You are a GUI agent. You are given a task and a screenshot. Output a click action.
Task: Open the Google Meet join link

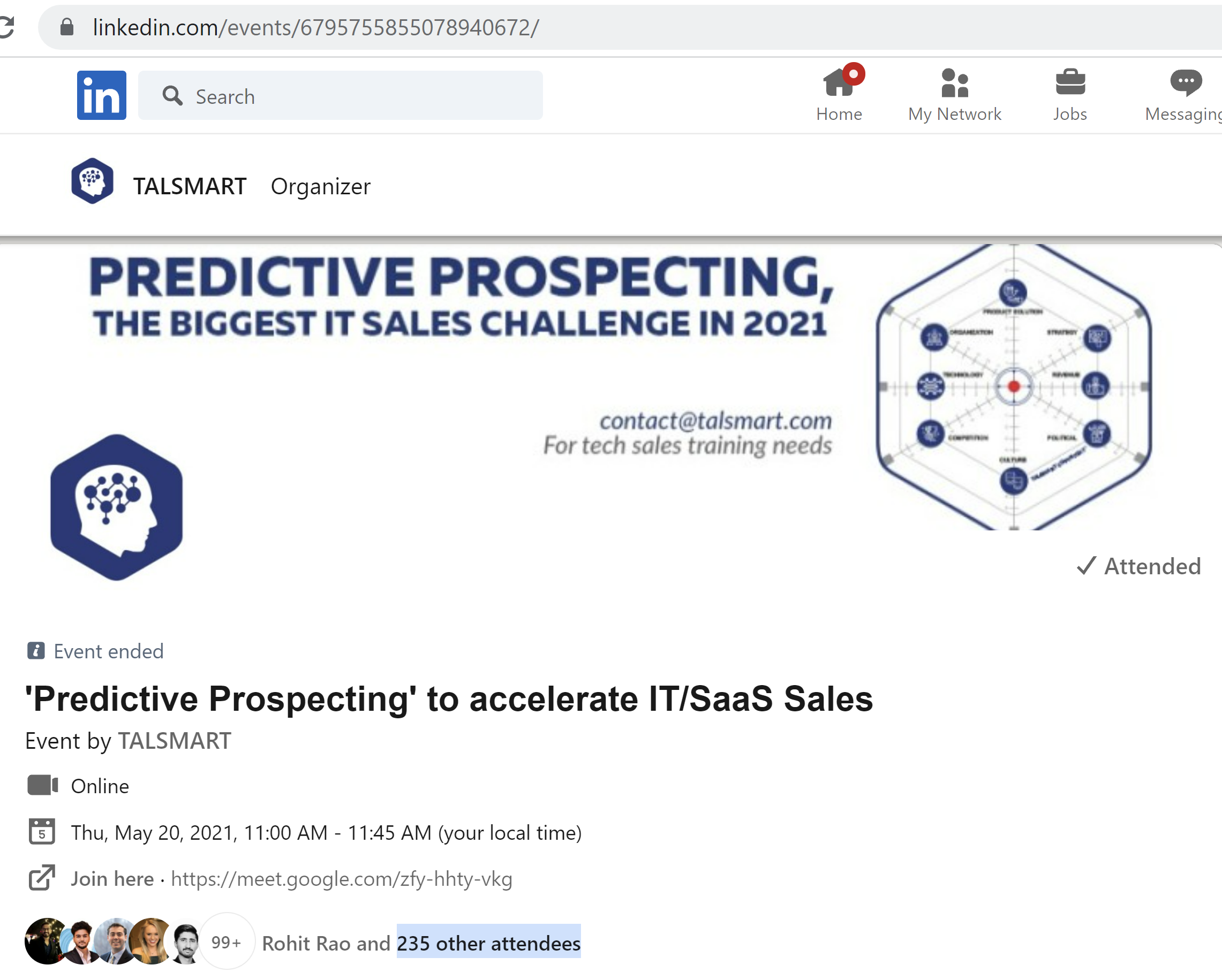[x=341, y=879]
